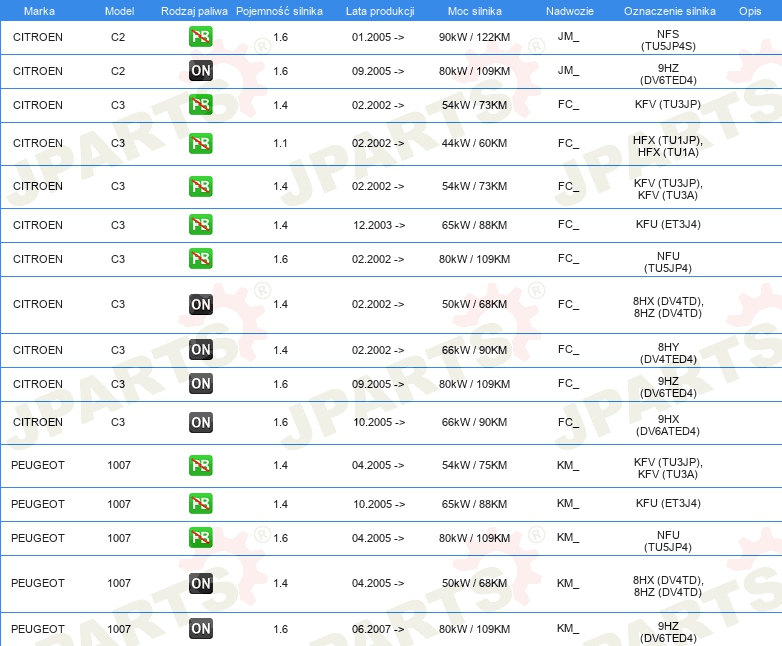
Task: Click diesel icon in C3 8HY (DV4TED4) row
Action: pos(200,350)
